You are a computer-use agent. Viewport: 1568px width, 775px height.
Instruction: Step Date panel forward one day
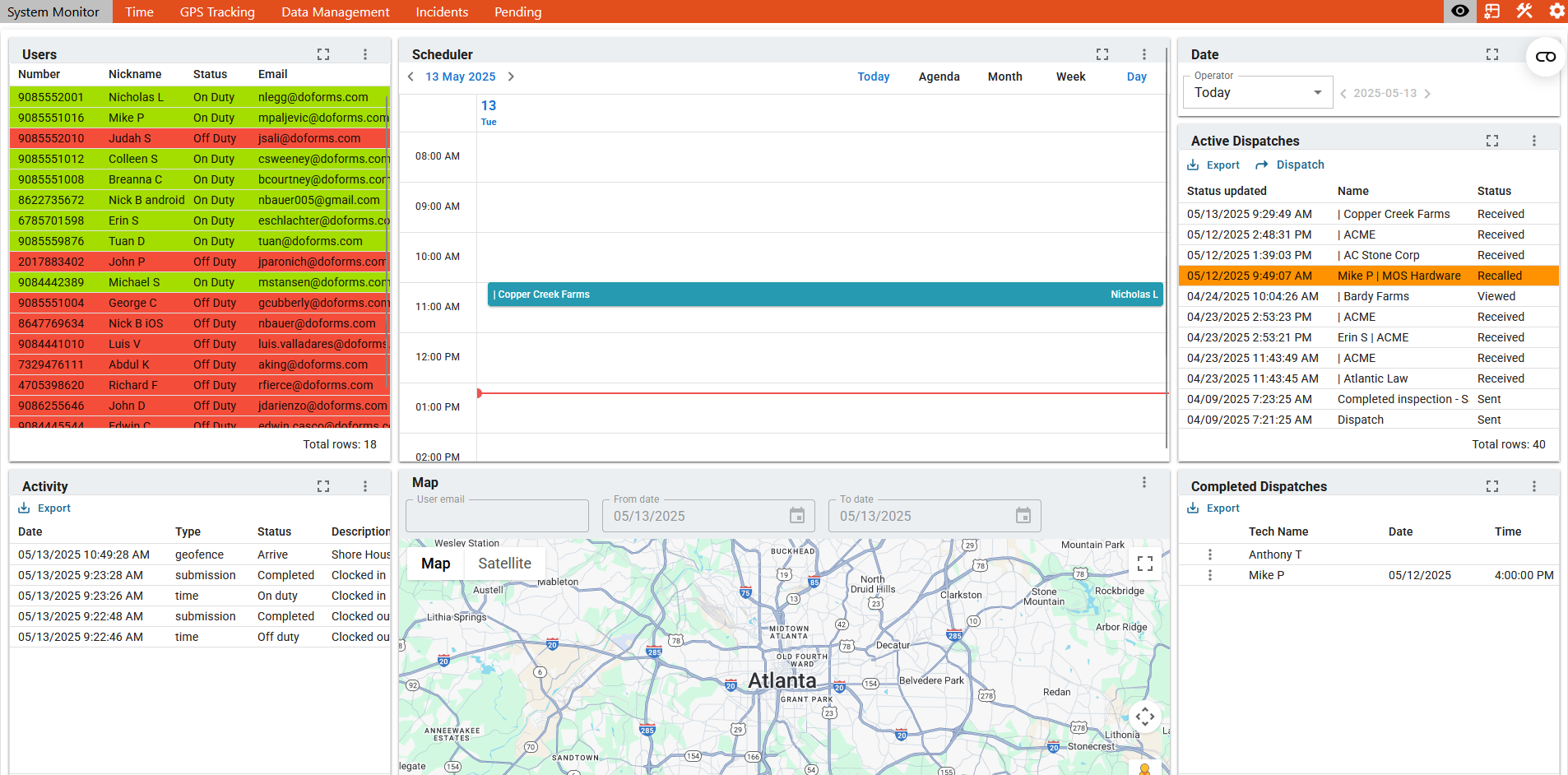pos(1427,94)
